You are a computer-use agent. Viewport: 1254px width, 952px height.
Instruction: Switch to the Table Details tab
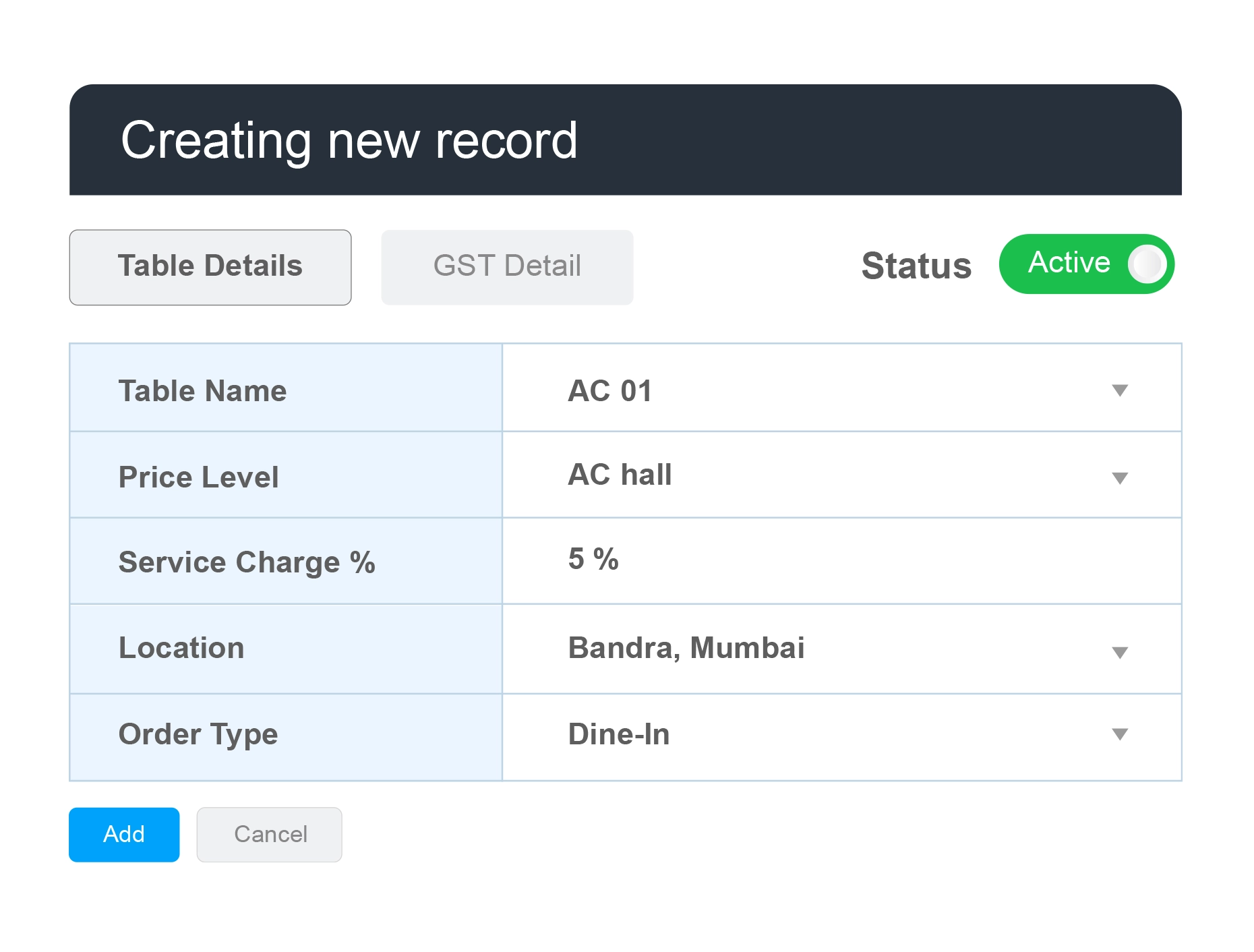(x=210, y=267)
